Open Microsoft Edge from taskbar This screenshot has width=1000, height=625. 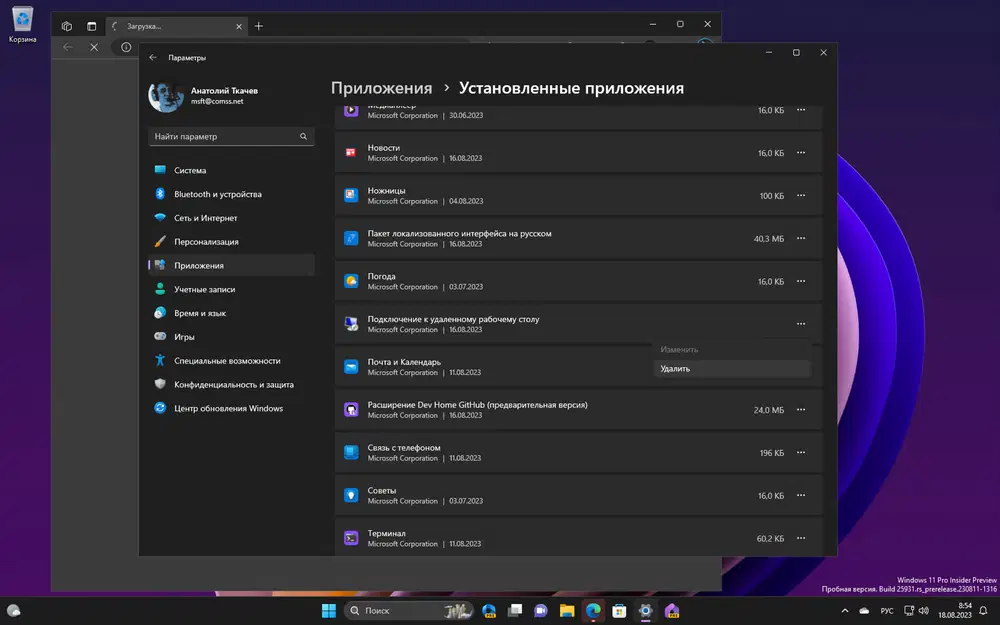click(593, 610)
